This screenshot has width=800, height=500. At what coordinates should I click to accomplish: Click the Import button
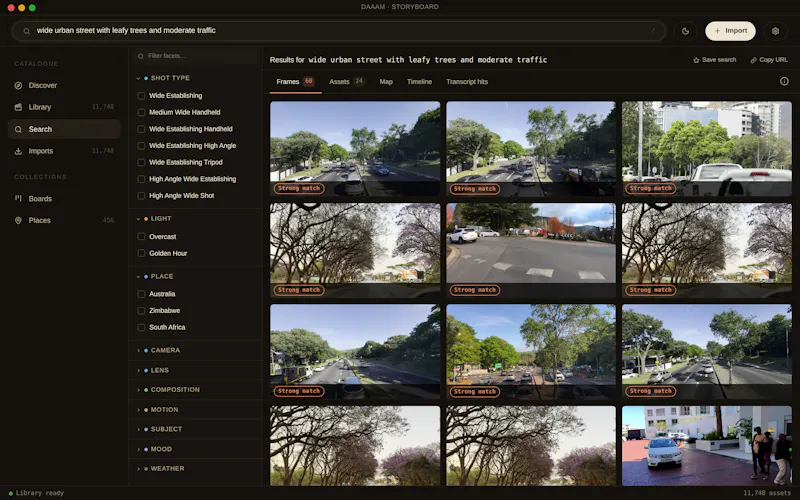click(730, 31)
